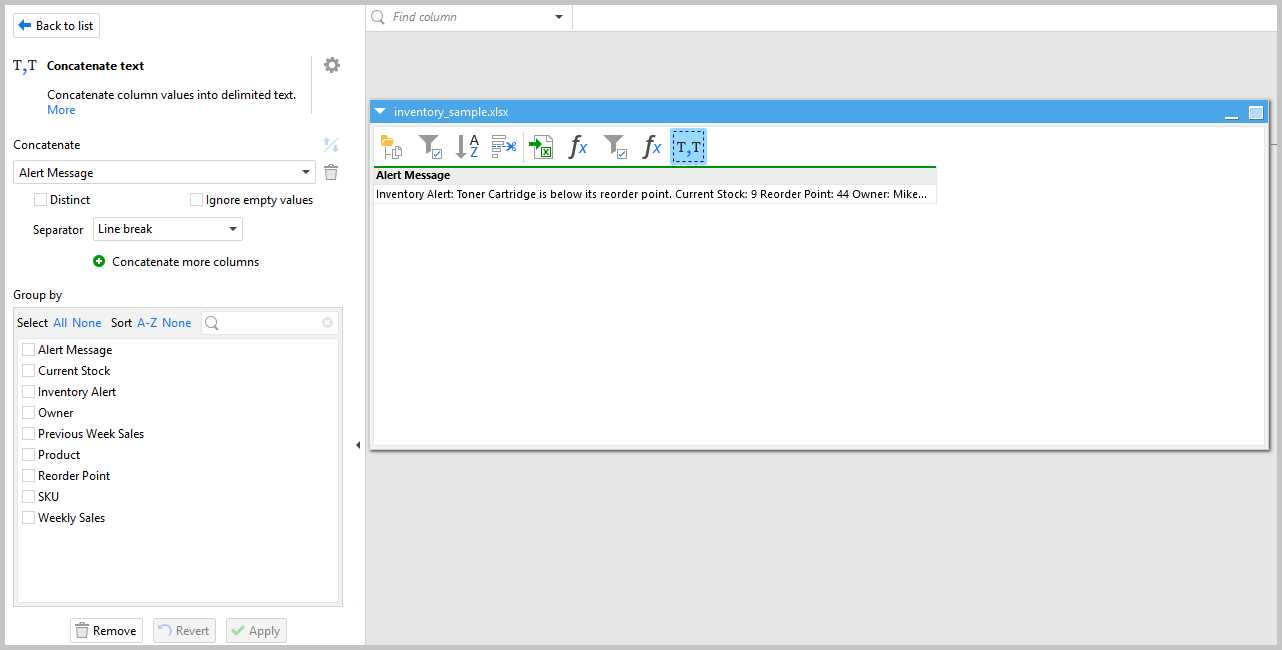The width and height of the screenshot is (1282, 650).
Task: Click the fx icon beside the T,T icon
Action: click(x=651, y=147)
